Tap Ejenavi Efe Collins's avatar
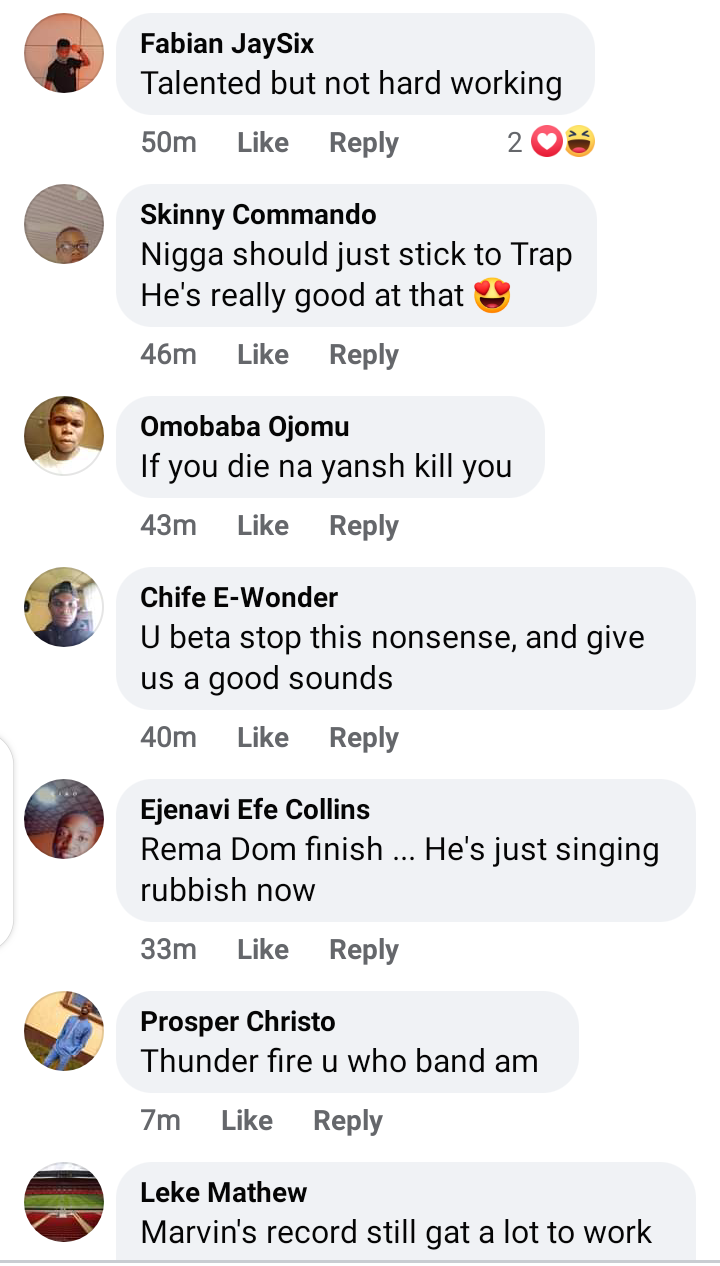 64,819
